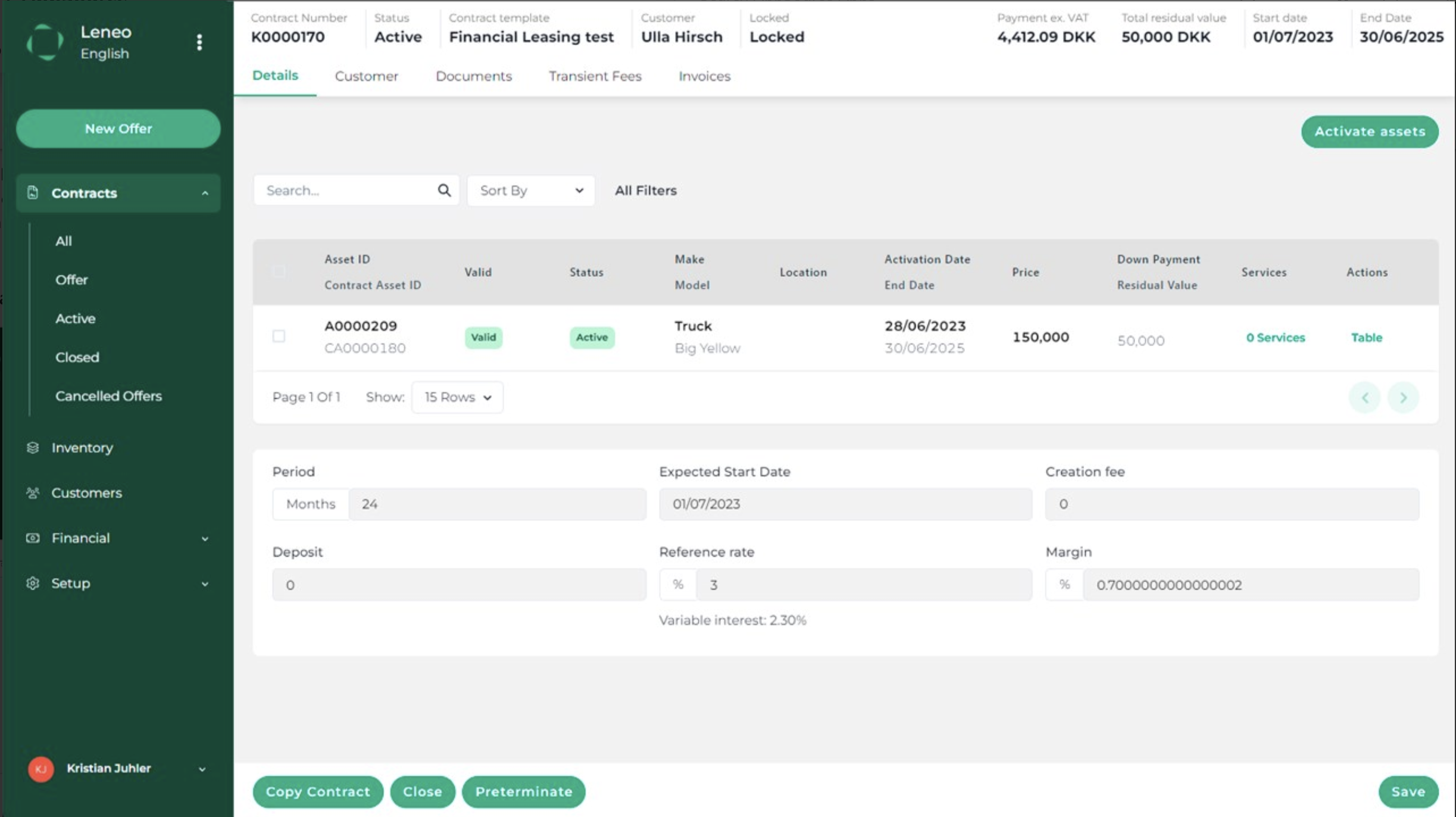Click the Active status badge in table

tap(592, 337)
